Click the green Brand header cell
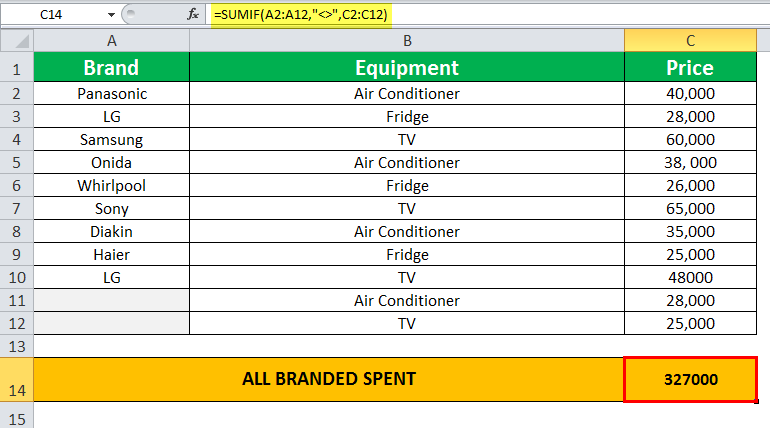The height and width of the screenshot is (428, 770). 111,67
